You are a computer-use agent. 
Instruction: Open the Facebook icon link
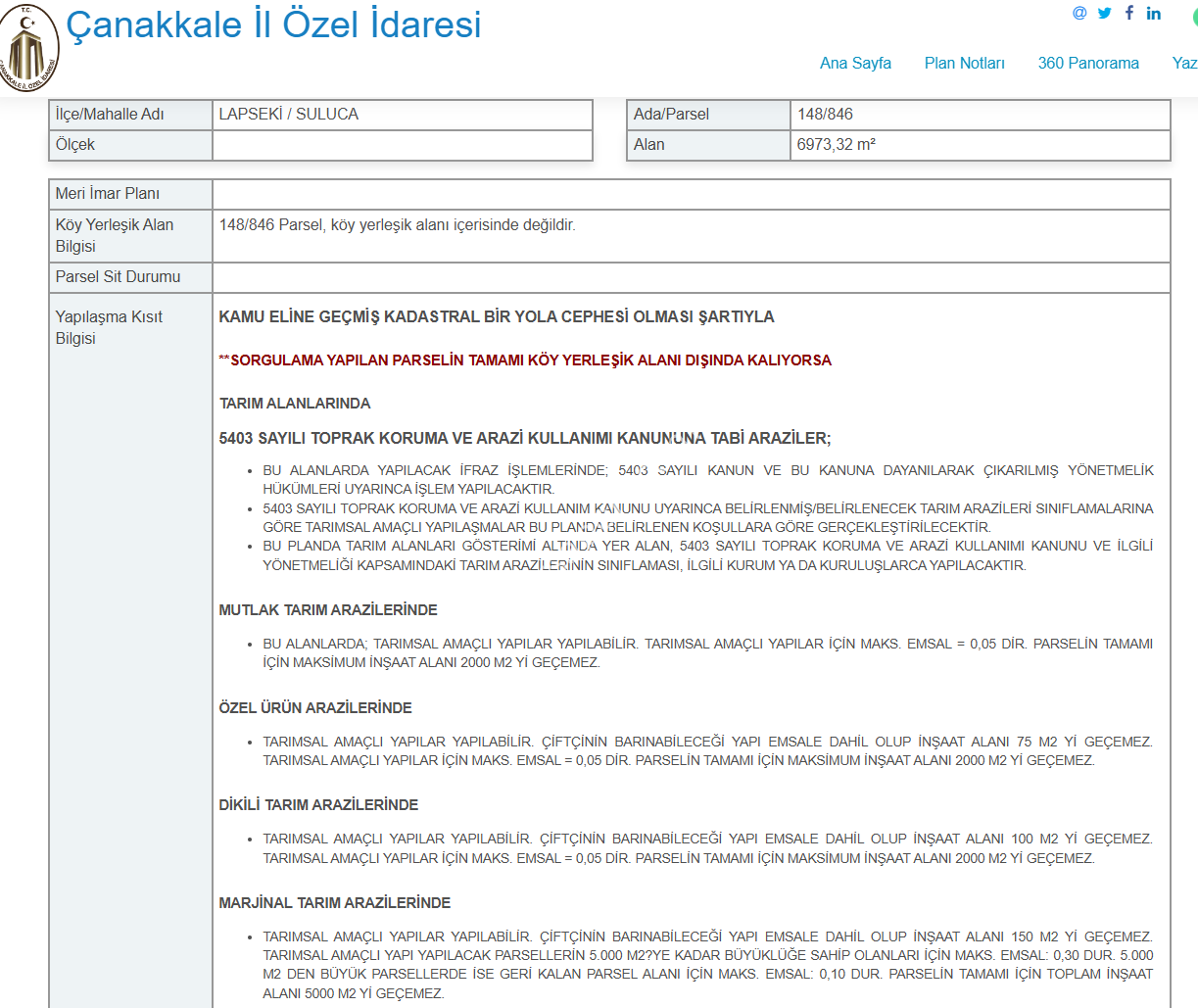pos(1129,13)
